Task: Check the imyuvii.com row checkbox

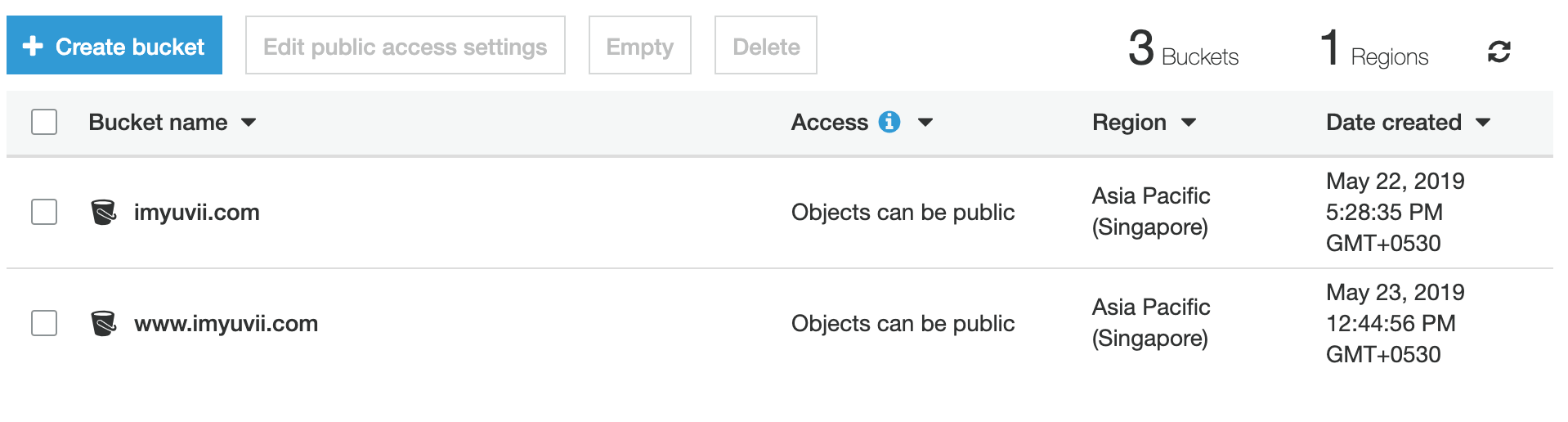Action: coord(44,212)
